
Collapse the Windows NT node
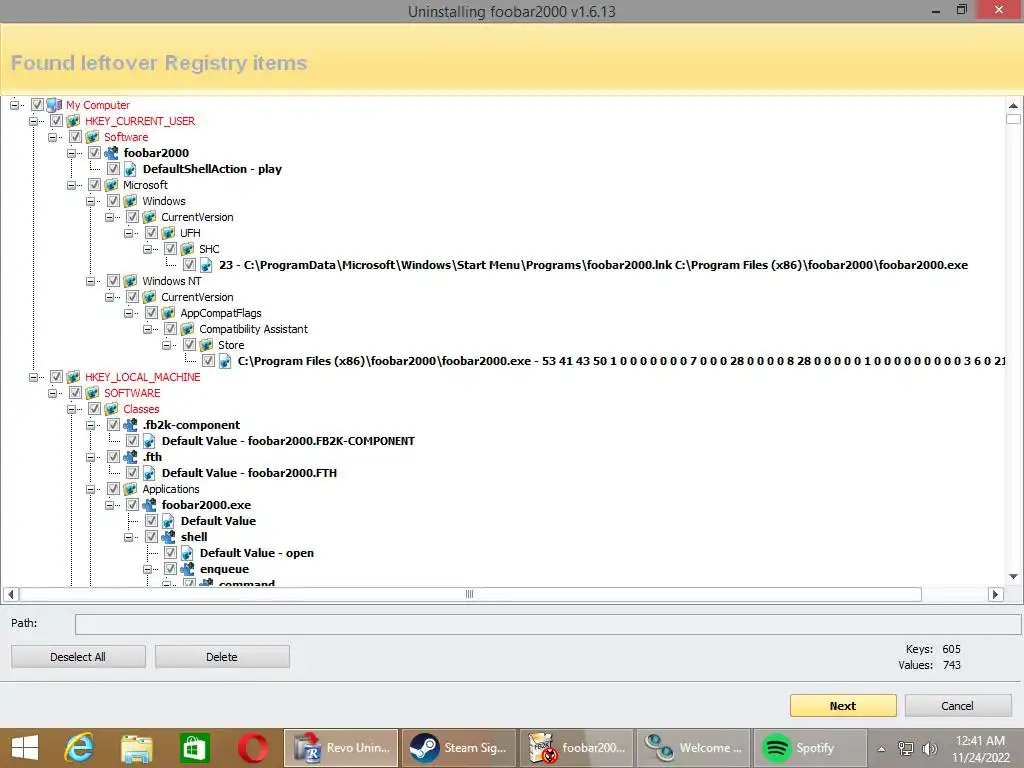pos(89,281)
